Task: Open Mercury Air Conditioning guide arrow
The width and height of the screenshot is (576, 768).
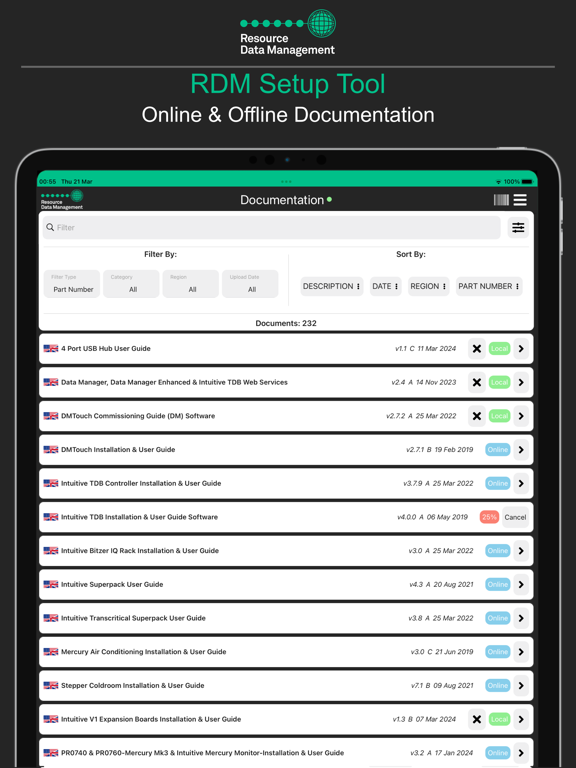Action: tap(521, 652)
